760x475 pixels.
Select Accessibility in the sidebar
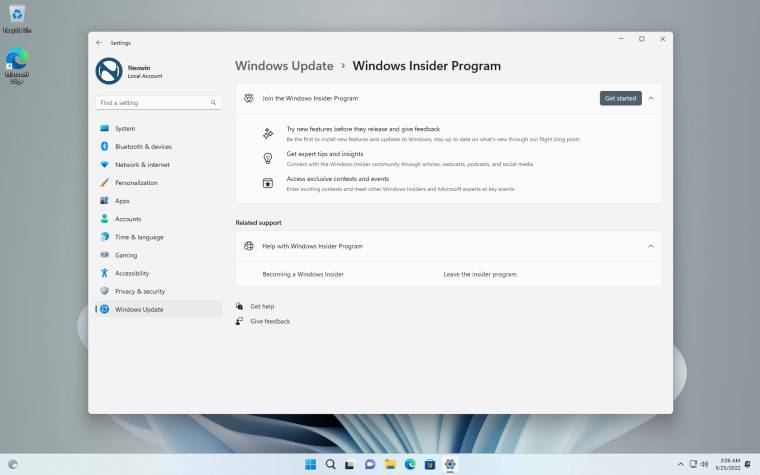[158, 273]
